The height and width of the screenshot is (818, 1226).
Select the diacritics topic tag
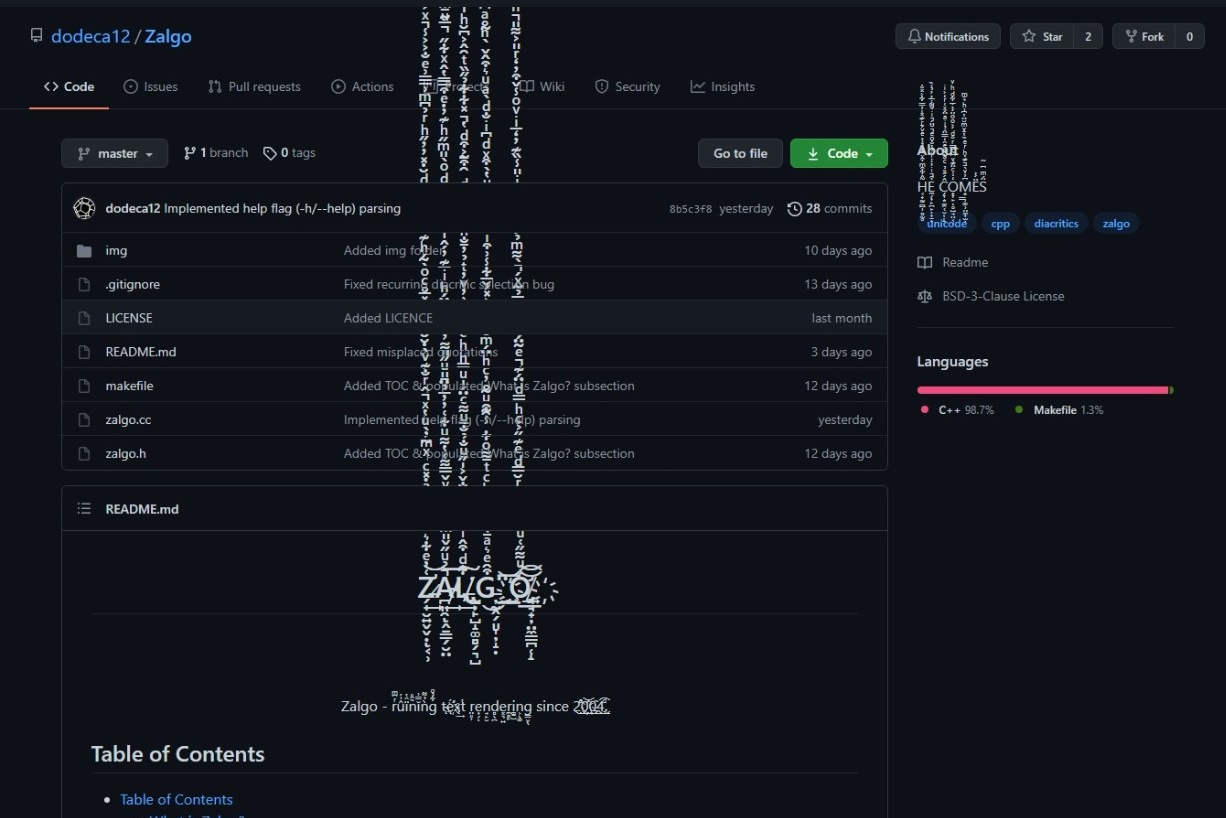1056,224
